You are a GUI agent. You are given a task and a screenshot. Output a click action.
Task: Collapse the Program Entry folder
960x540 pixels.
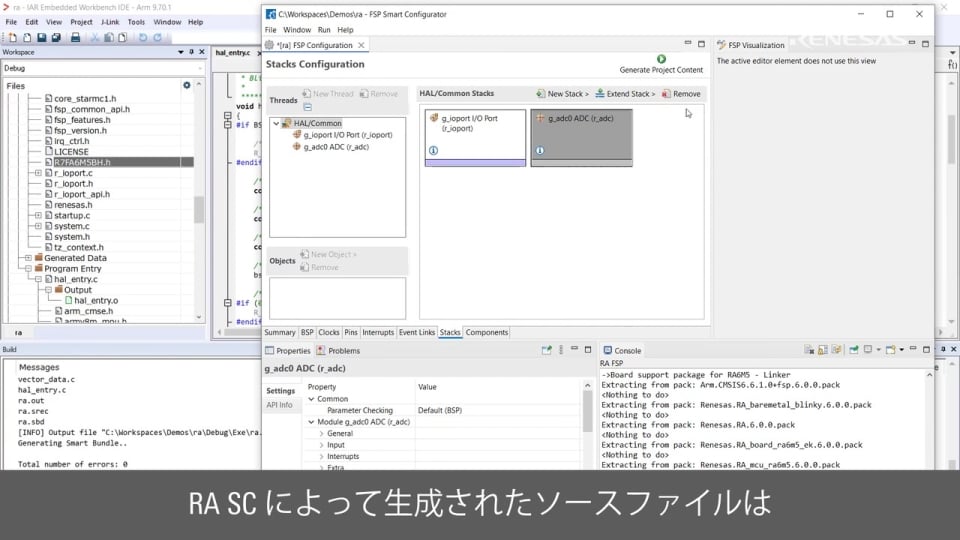coord(28,269)
